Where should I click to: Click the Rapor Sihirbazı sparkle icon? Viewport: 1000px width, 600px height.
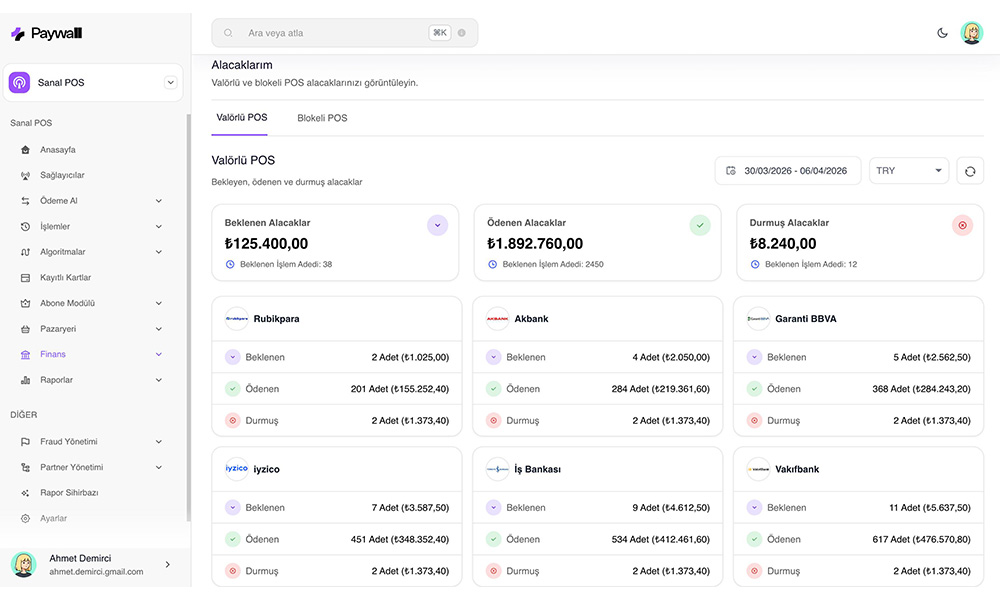coord(25,493)
